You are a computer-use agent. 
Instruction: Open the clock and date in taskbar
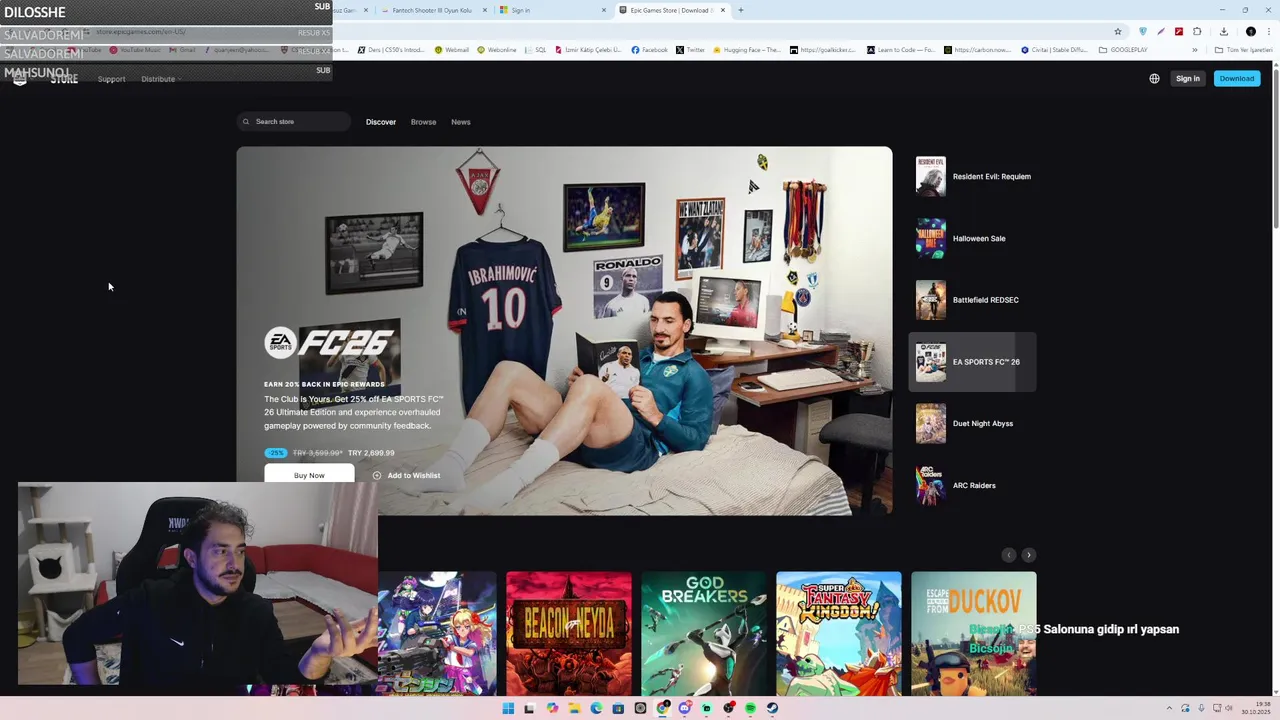(x=1256, y=708)
